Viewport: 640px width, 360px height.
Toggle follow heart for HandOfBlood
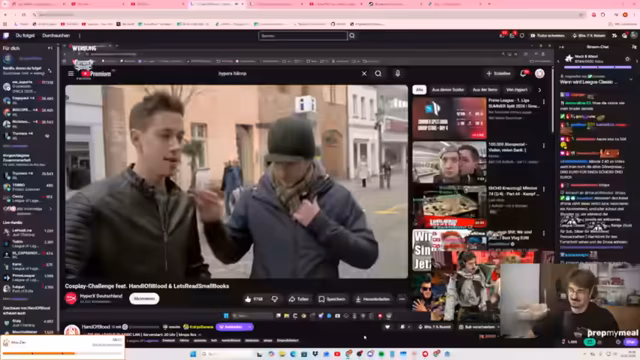pyautogui.click(x=387, y=327)
